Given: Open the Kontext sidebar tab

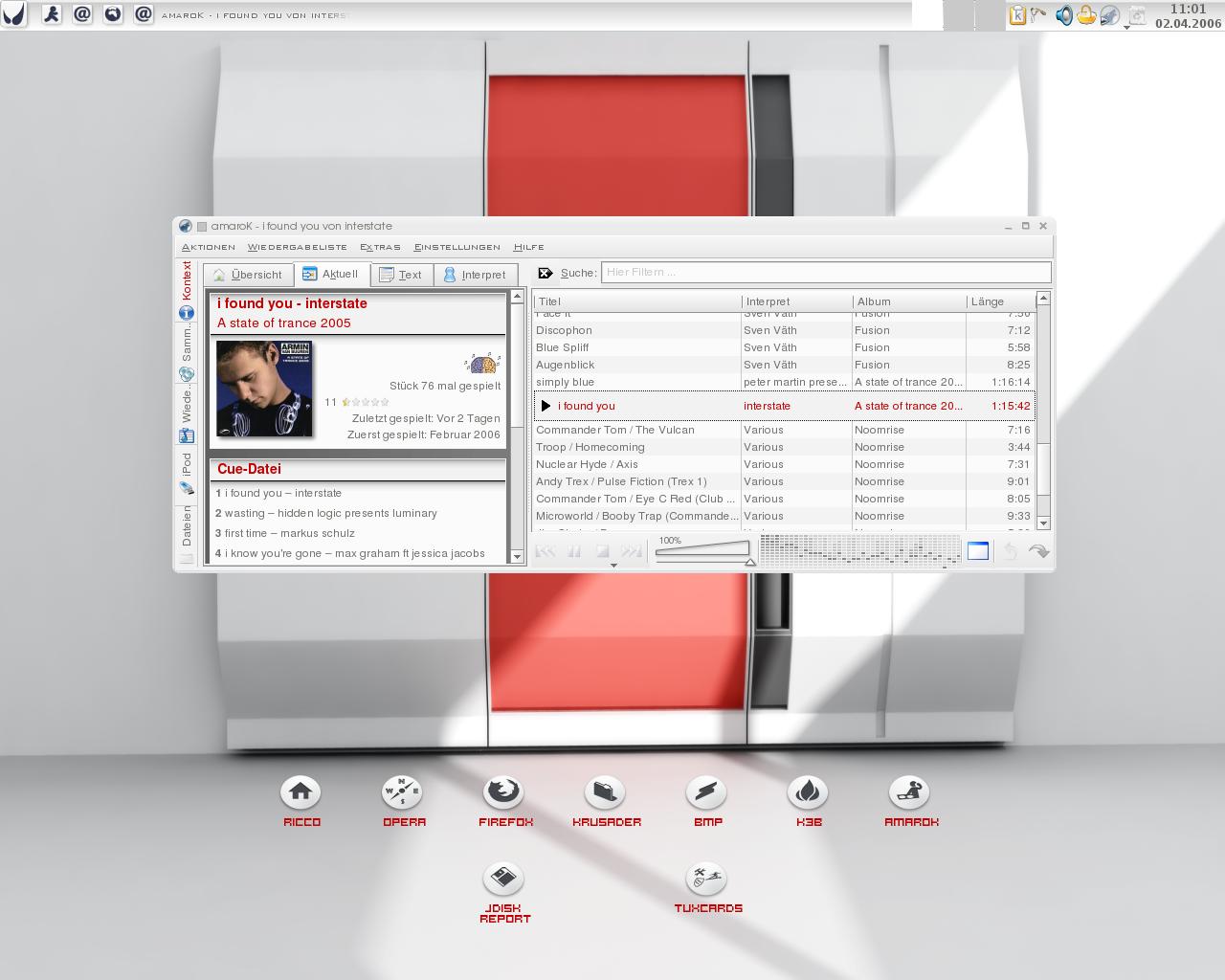Looking at the screenshot, I should (187, 290).
